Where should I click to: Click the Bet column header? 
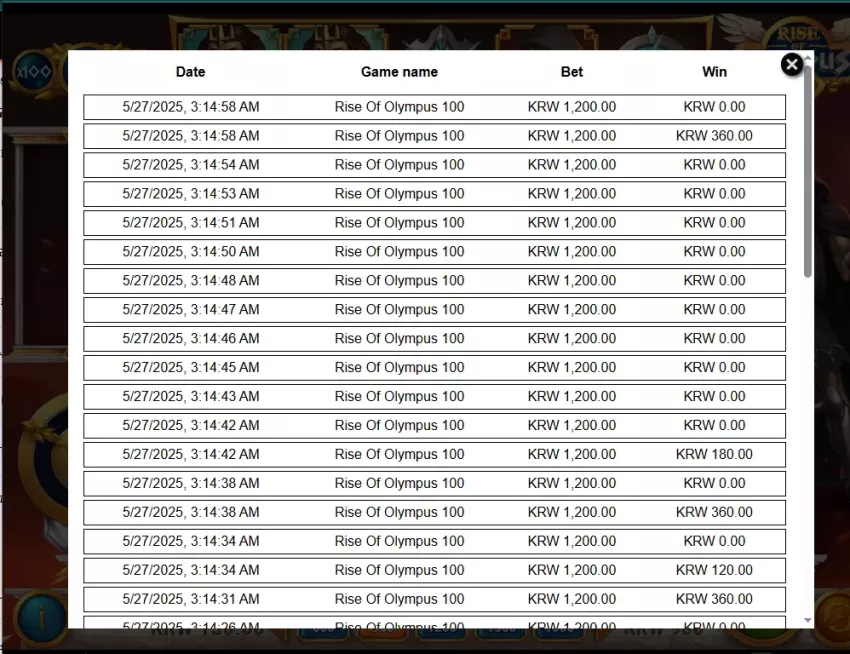[571, 72]
